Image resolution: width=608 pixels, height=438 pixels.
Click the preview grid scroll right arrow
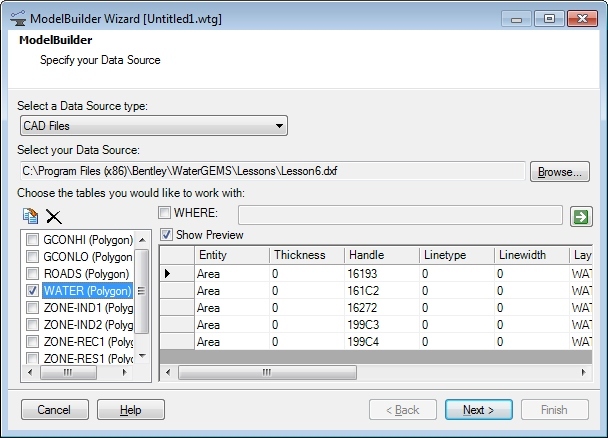(x=584, y=372)
